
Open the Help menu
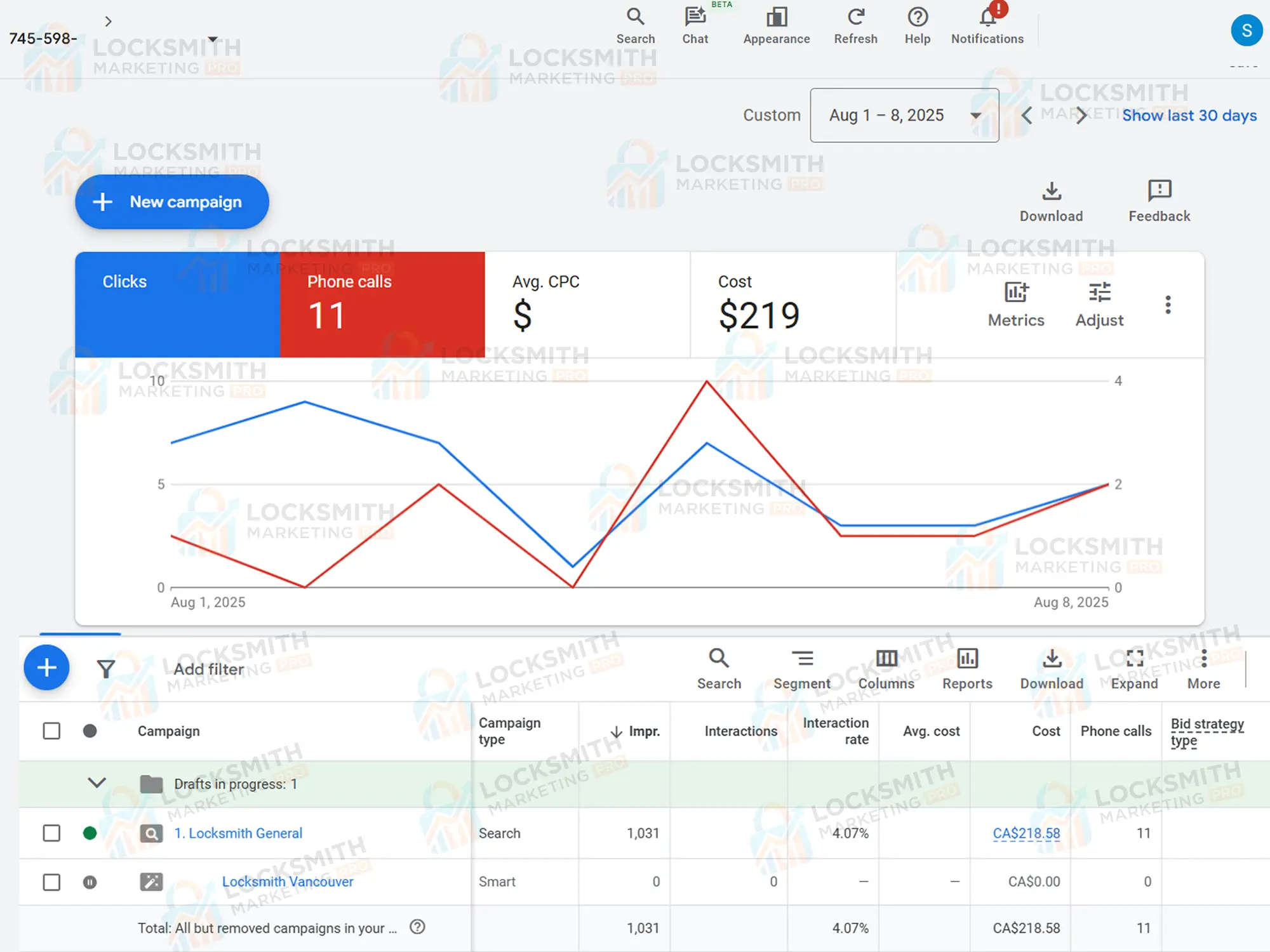(x=916, y=25)
